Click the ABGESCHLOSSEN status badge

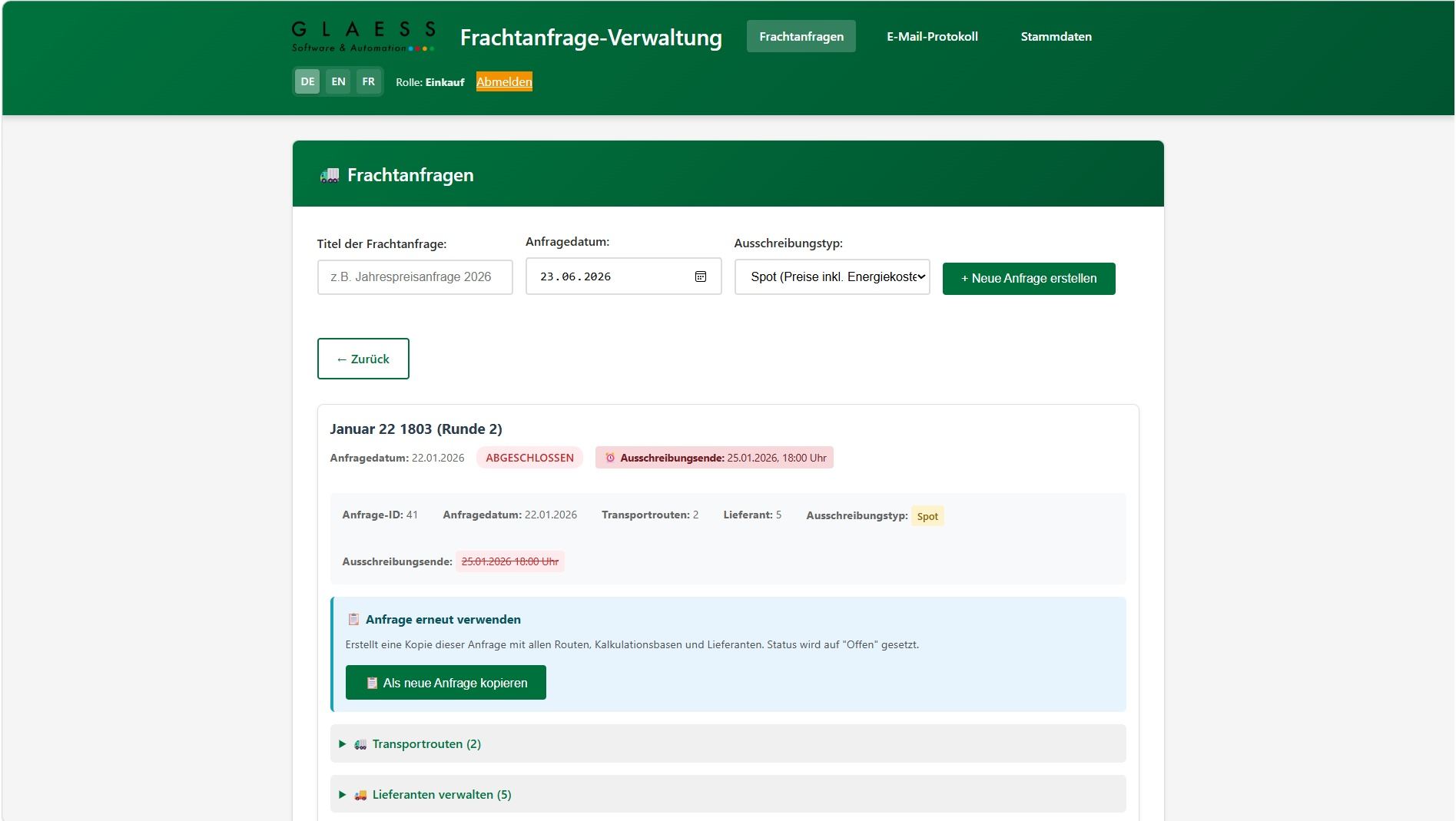529,458
